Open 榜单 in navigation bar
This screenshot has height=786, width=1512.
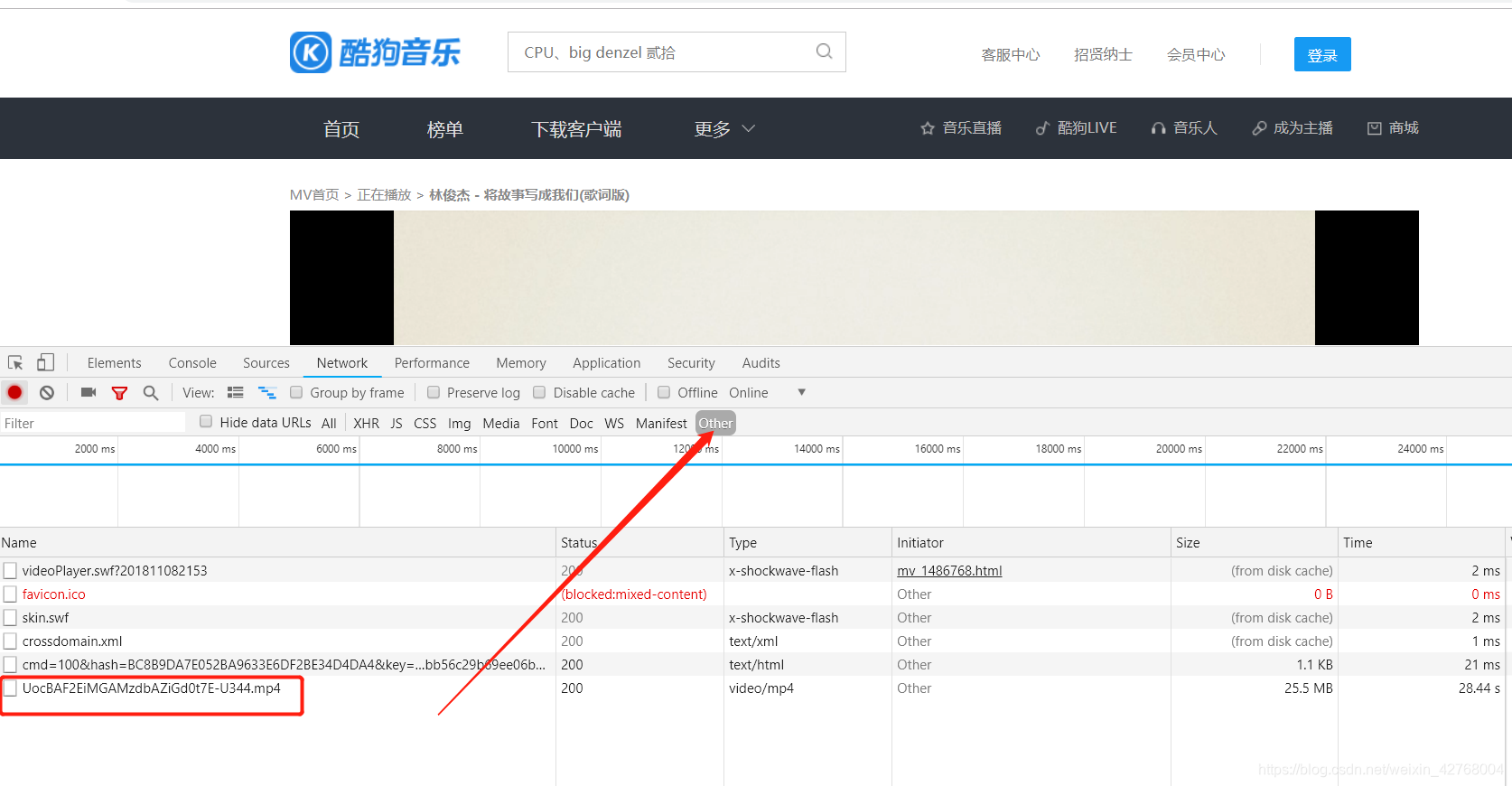click(444, 128)
